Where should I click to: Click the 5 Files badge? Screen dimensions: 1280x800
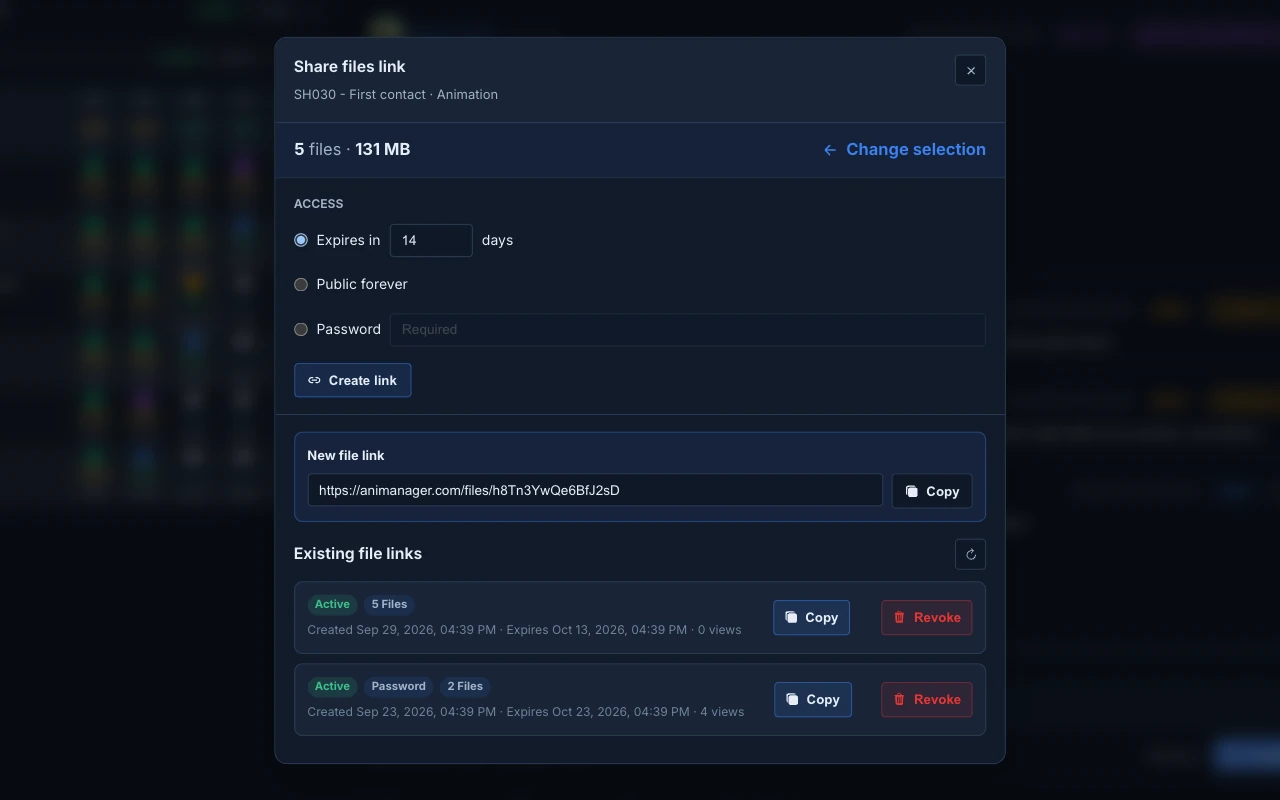(x=389, y=604)
